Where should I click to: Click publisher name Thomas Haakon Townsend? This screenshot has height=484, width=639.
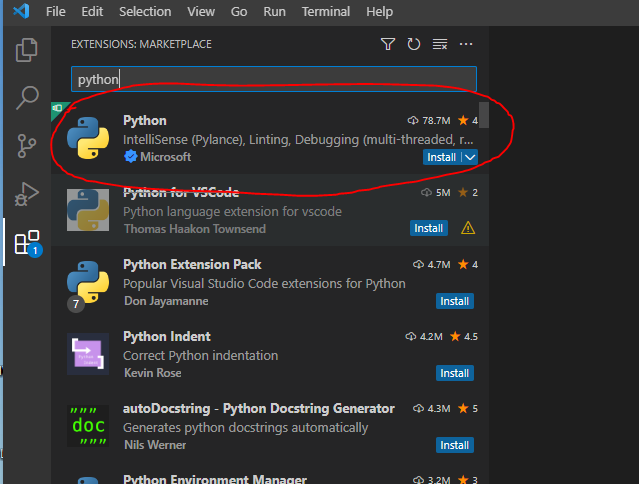point(195,229)
